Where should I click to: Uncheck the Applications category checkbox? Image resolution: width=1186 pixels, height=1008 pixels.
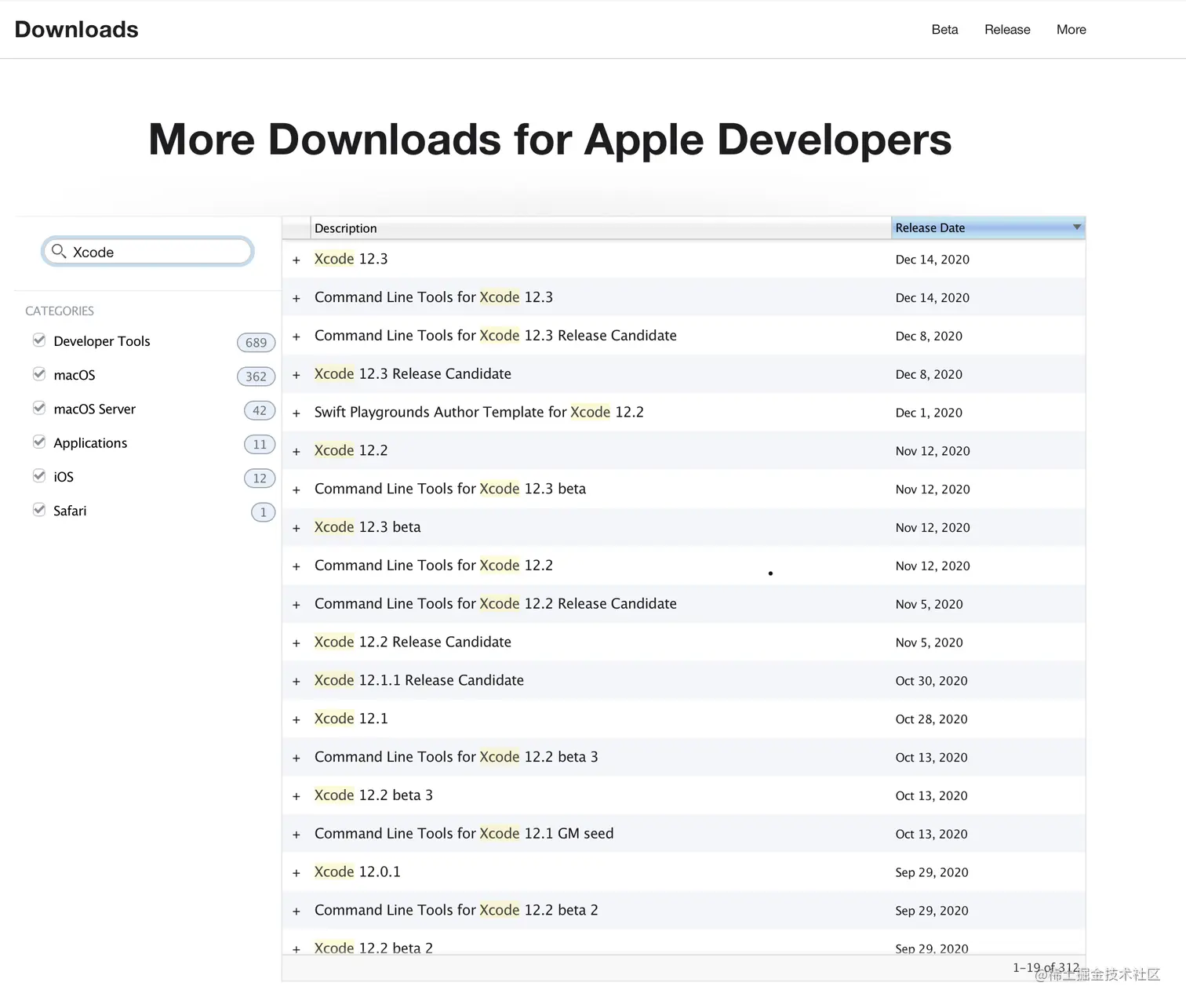39,442
